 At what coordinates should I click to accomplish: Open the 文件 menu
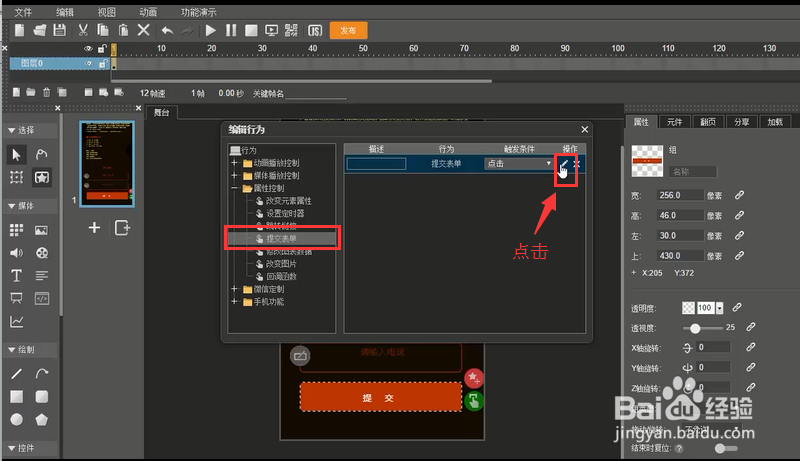(x=23, y=12)
